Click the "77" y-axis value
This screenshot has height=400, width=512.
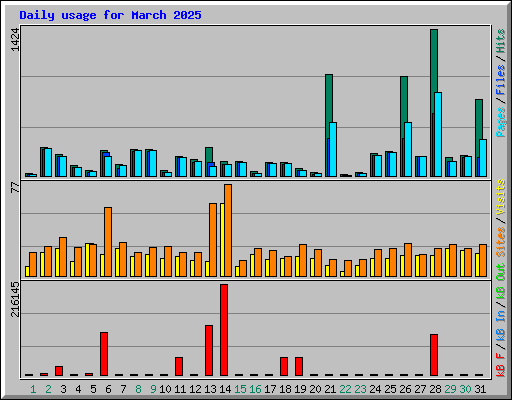[x=15, y=188]
